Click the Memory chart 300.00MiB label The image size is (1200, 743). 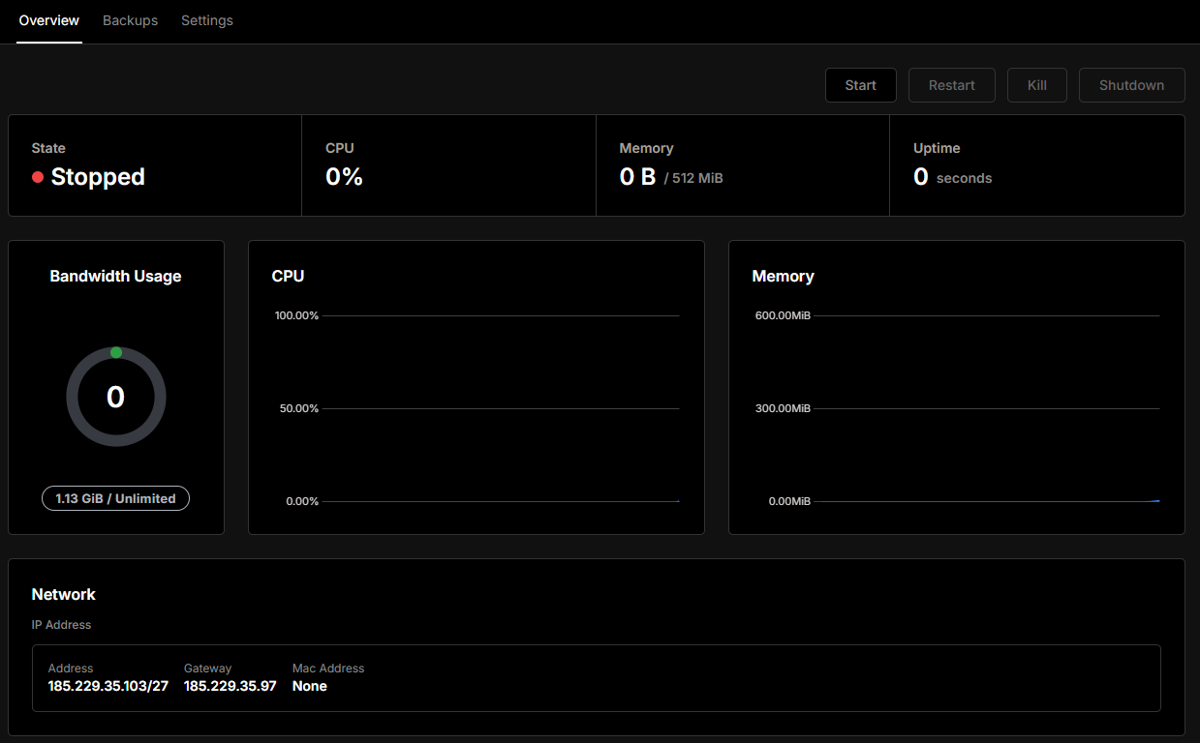782,408
